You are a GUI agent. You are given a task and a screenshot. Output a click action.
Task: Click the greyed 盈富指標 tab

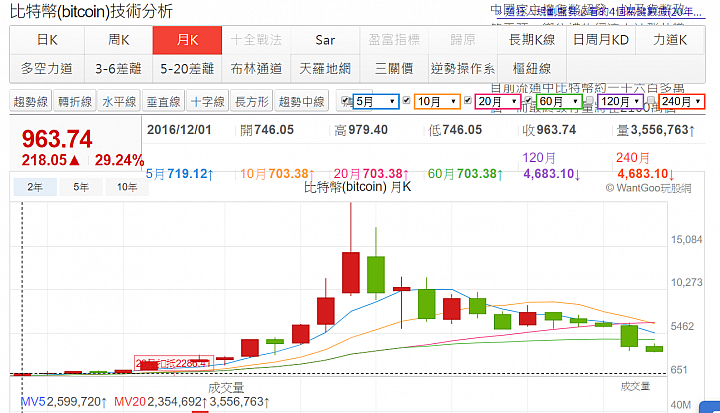(394, 40)
